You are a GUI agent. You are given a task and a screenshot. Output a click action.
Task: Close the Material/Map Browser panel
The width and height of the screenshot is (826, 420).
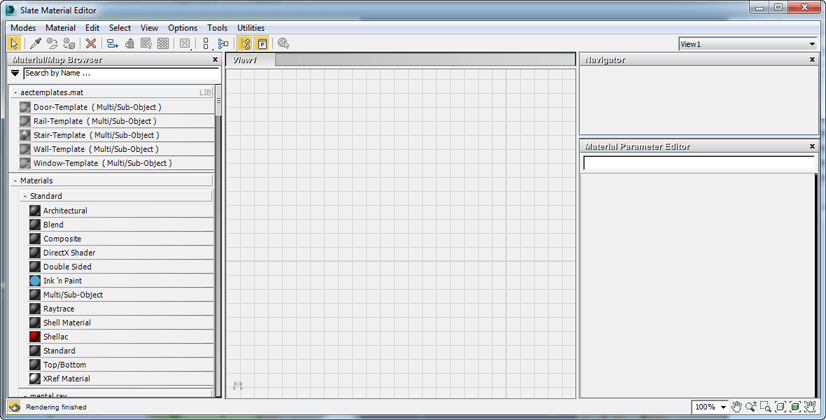[215, 60]
